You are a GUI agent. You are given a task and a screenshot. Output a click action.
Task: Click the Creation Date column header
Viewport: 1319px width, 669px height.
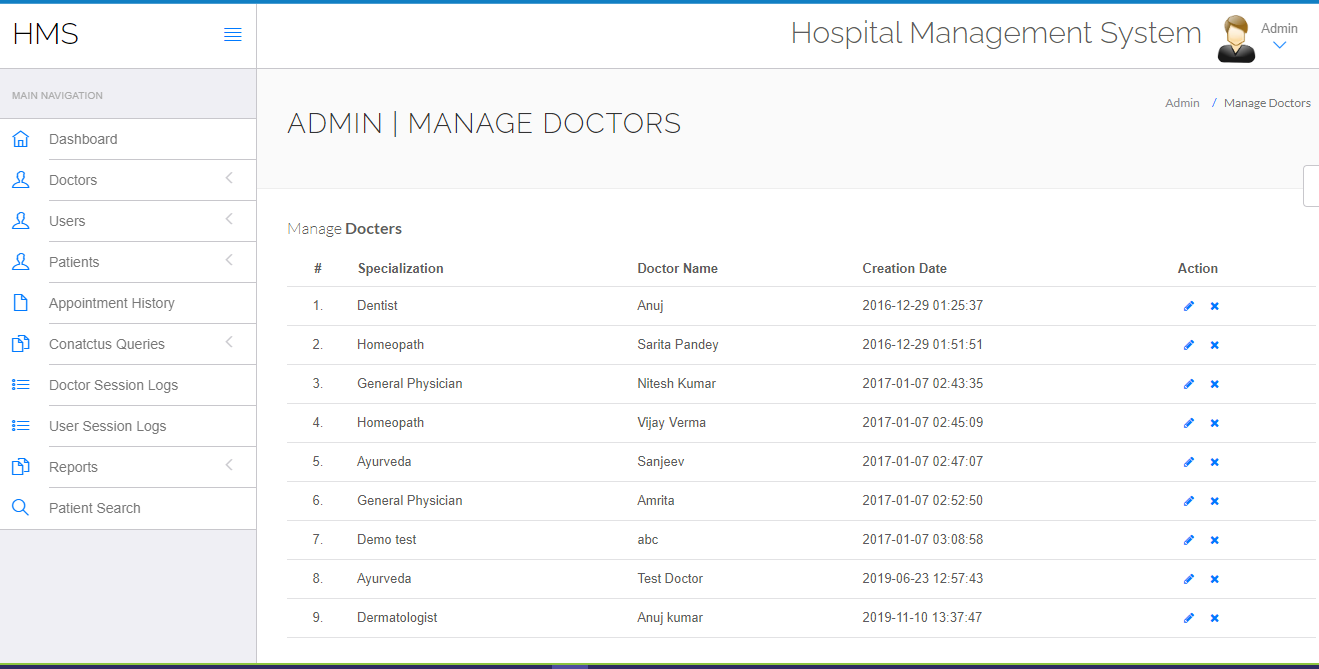[904, 268]
